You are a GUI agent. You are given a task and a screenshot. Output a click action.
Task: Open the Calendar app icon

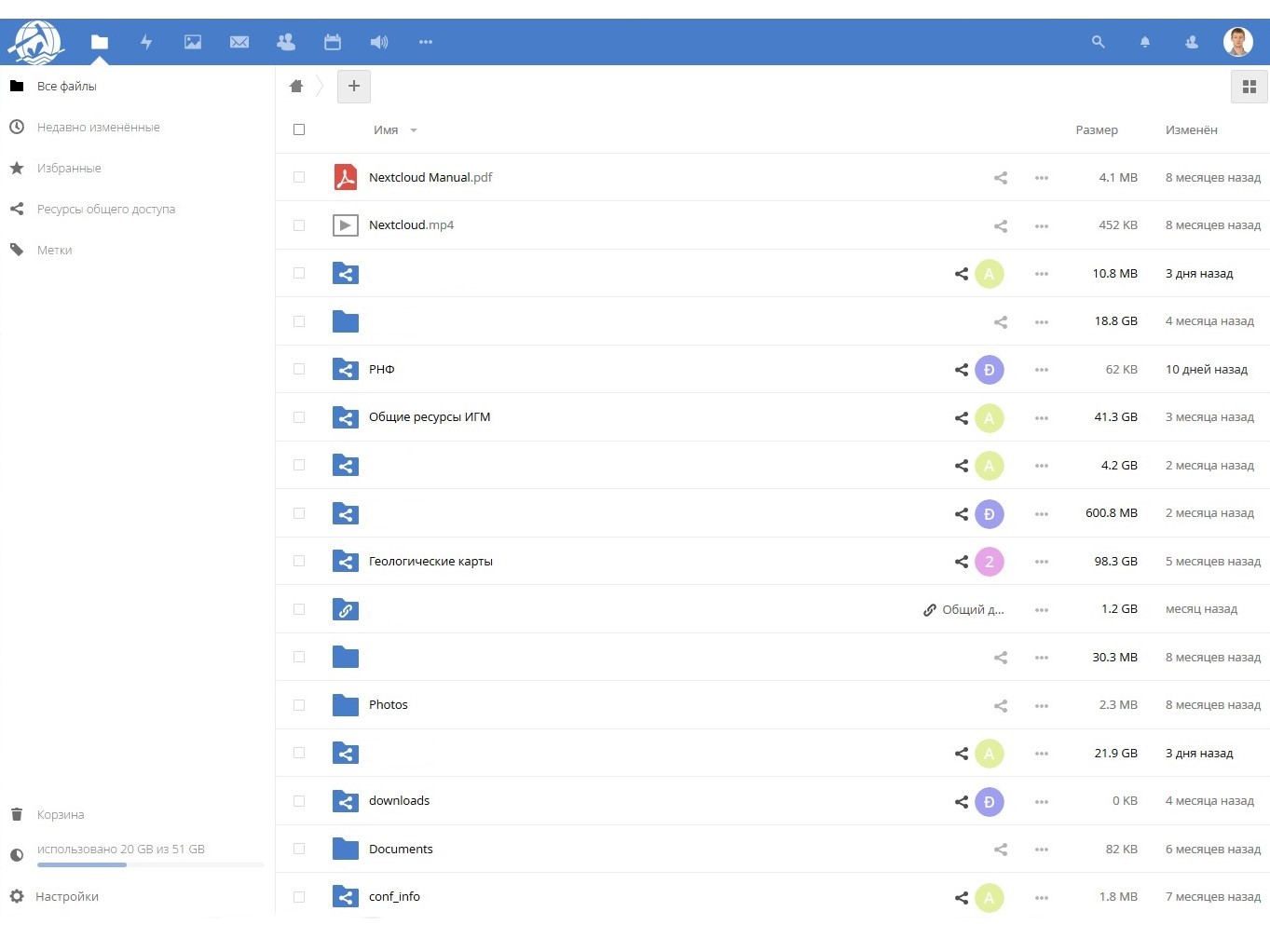(333, 42)
